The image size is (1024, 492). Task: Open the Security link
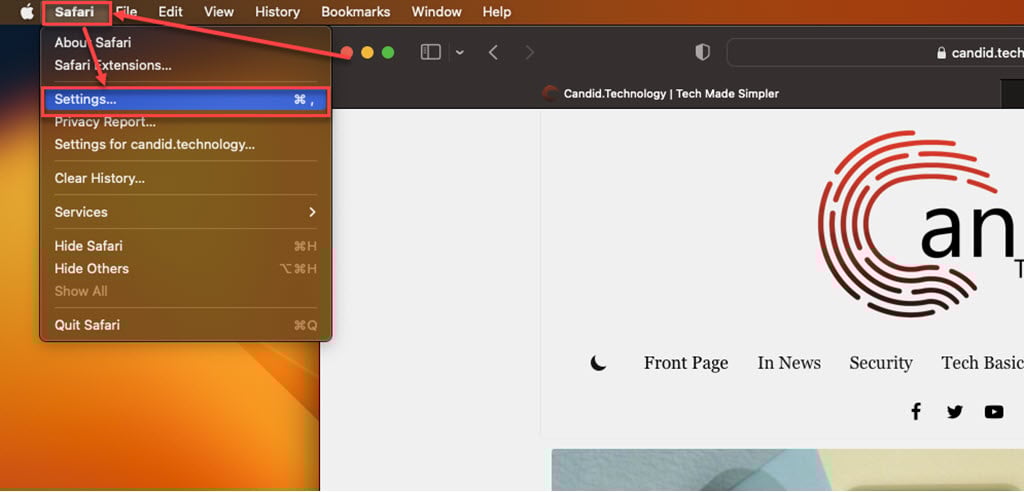(880, 363)
